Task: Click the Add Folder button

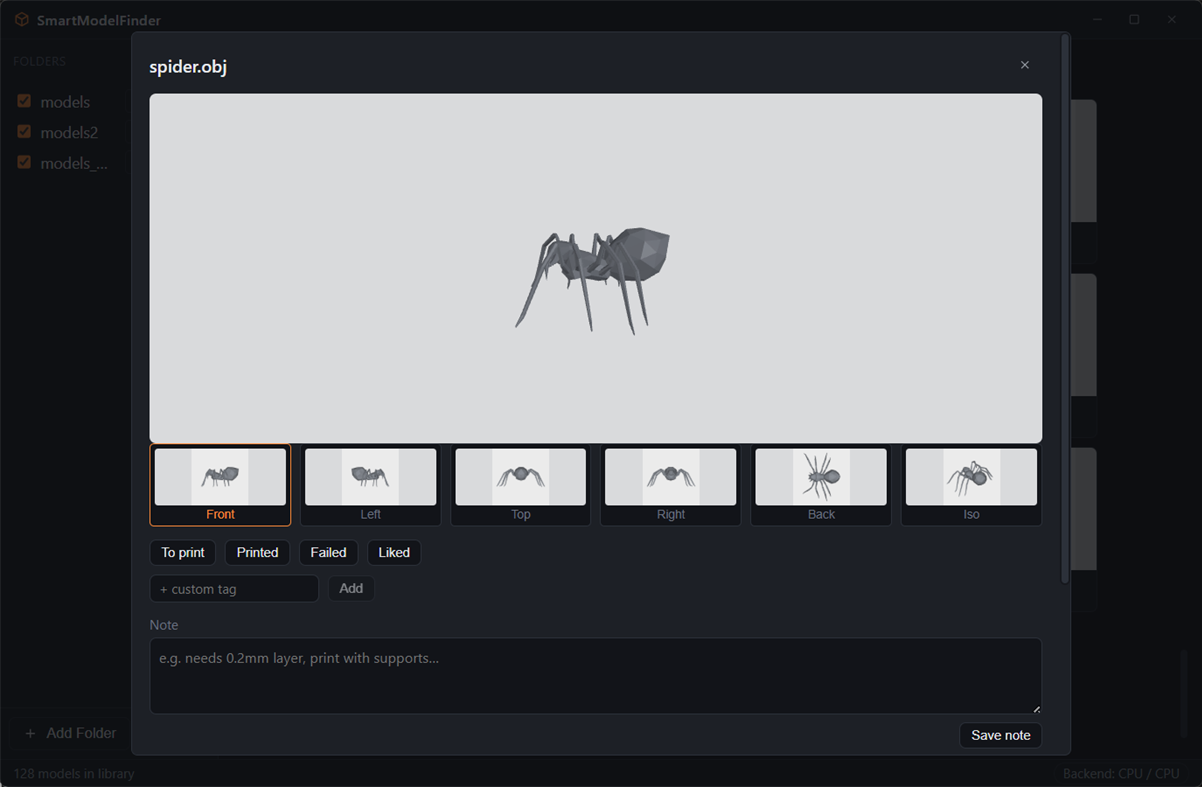Action: pos(70,733)
